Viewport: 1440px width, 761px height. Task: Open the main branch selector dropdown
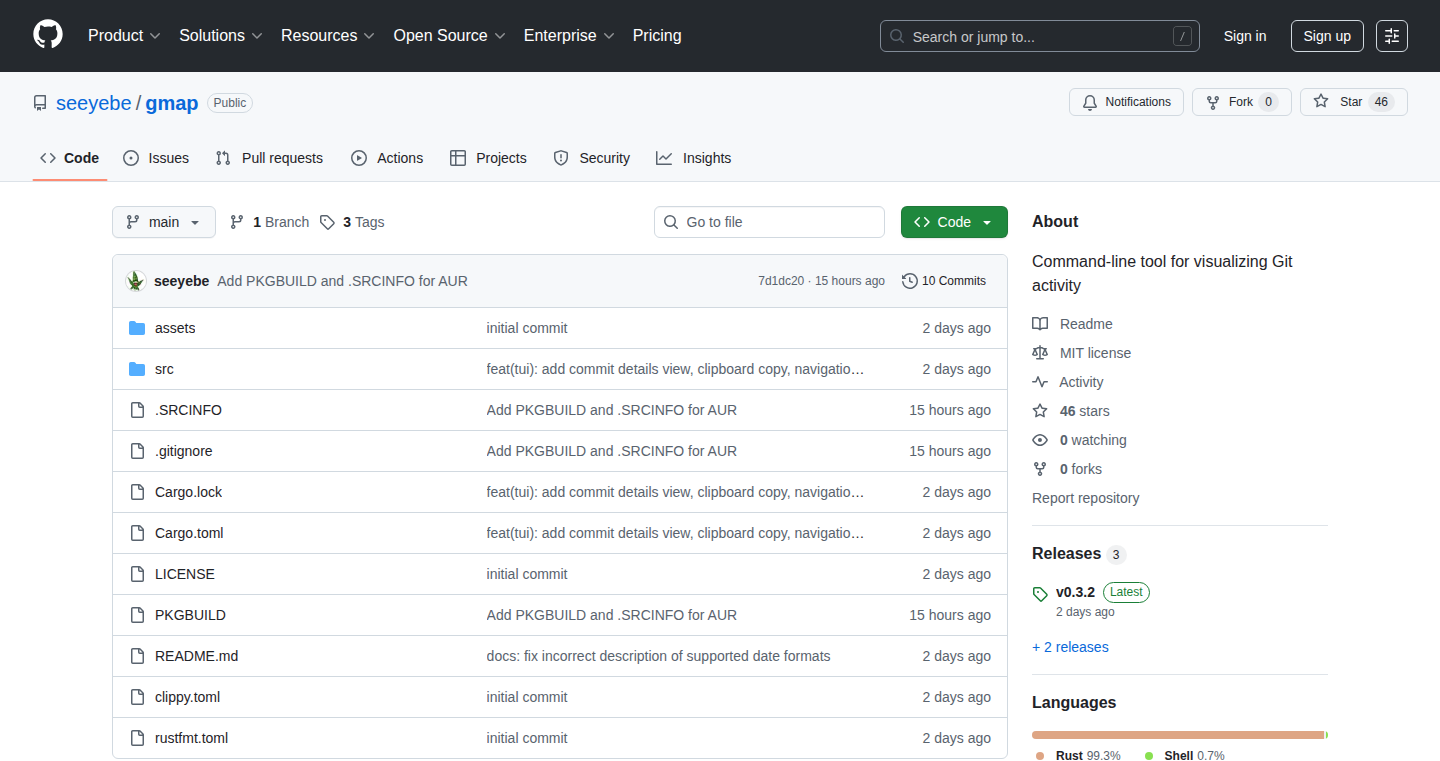pyautogui.click(x=164, y=222)
